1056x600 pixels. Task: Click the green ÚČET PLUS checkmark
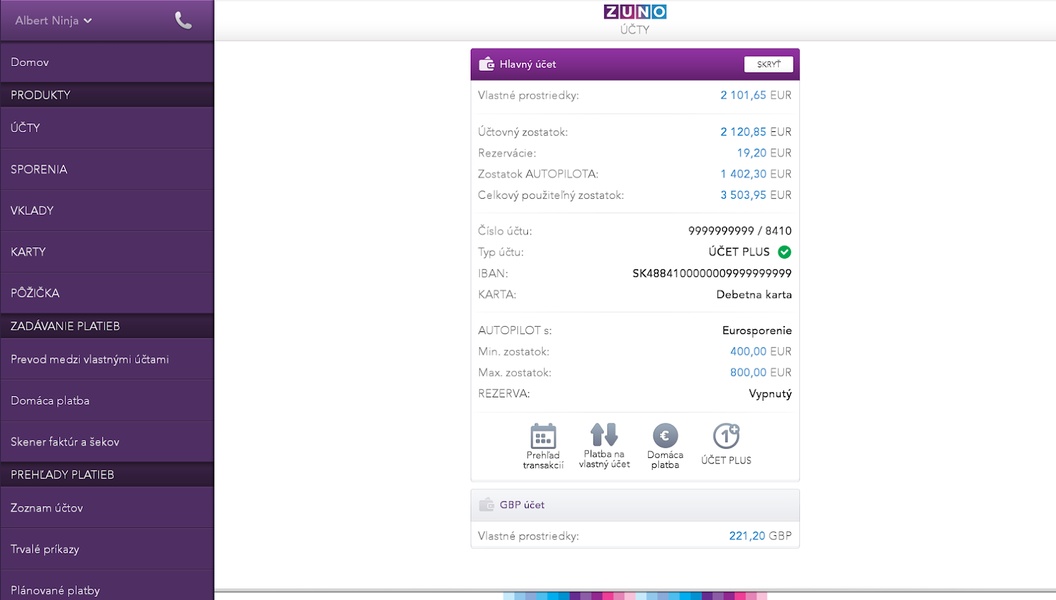785,252
